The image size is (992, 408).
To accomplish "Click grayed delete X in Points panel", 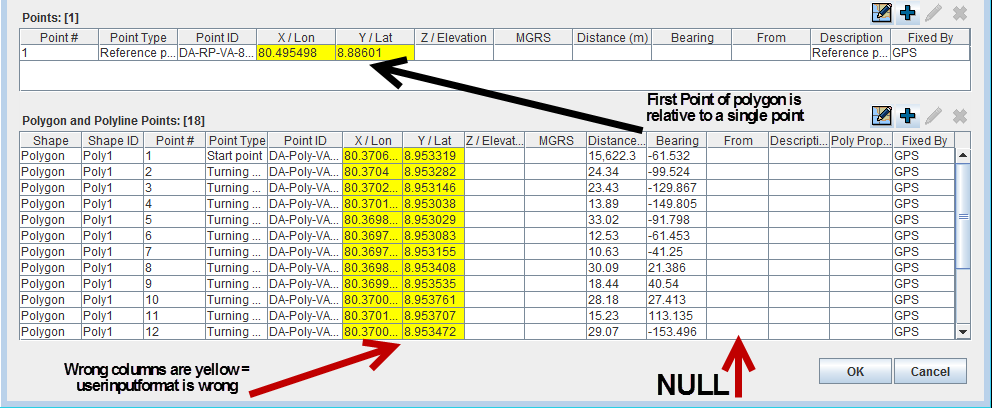I will click(959, 13).
